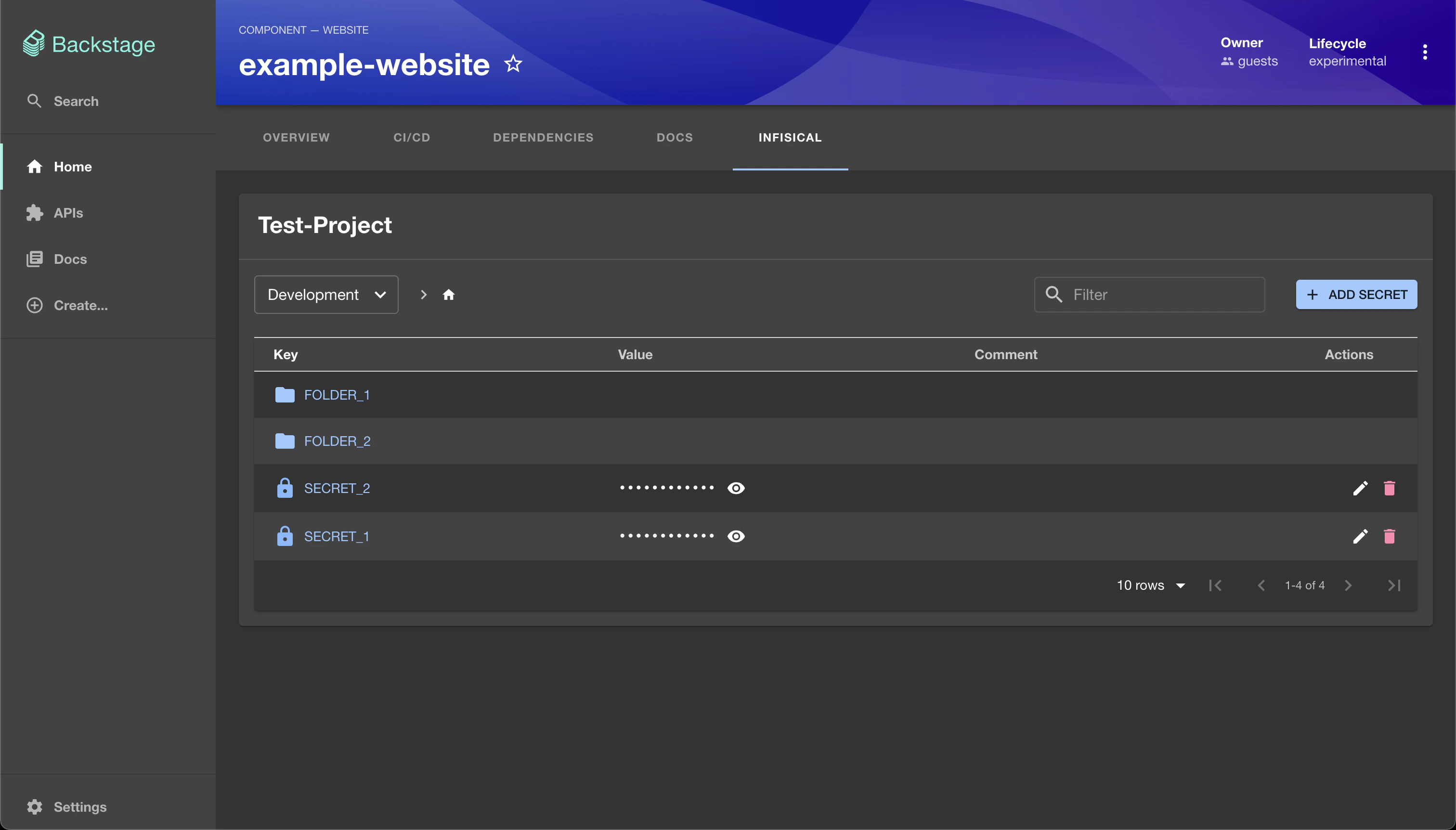Open Settings in the sidebar
This screenshot has width=1456, height=830.
66,806
